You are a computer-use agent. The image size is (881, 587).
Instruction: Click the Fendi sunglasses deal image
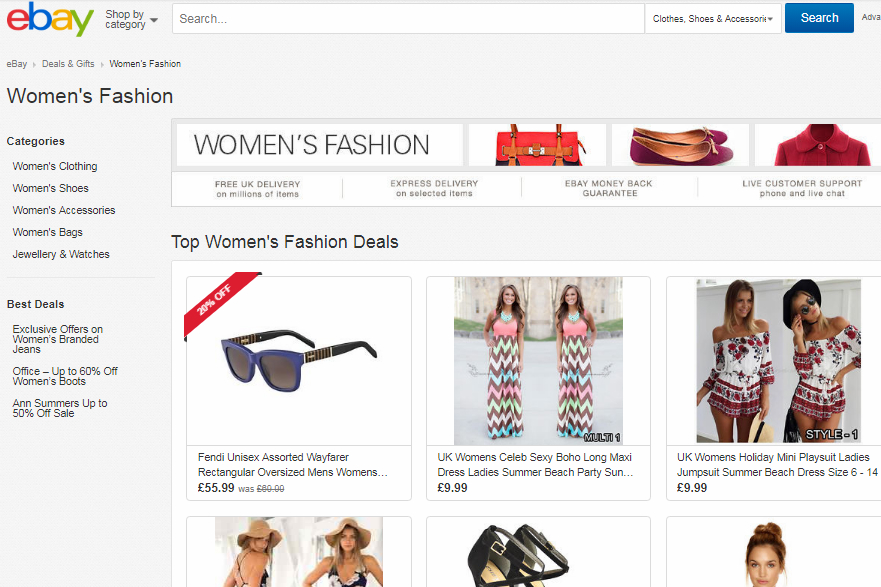coord(298,360)
